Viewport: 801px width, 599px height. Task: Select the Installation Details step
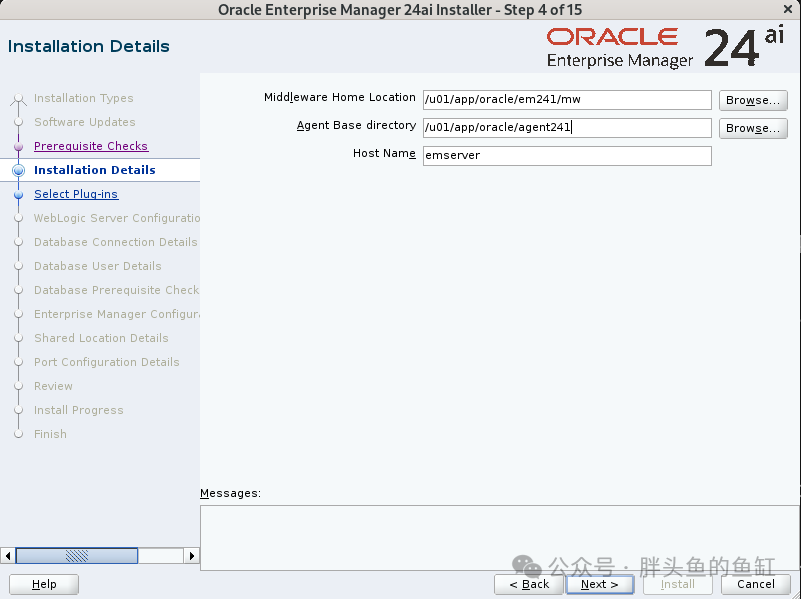(95, 170)
